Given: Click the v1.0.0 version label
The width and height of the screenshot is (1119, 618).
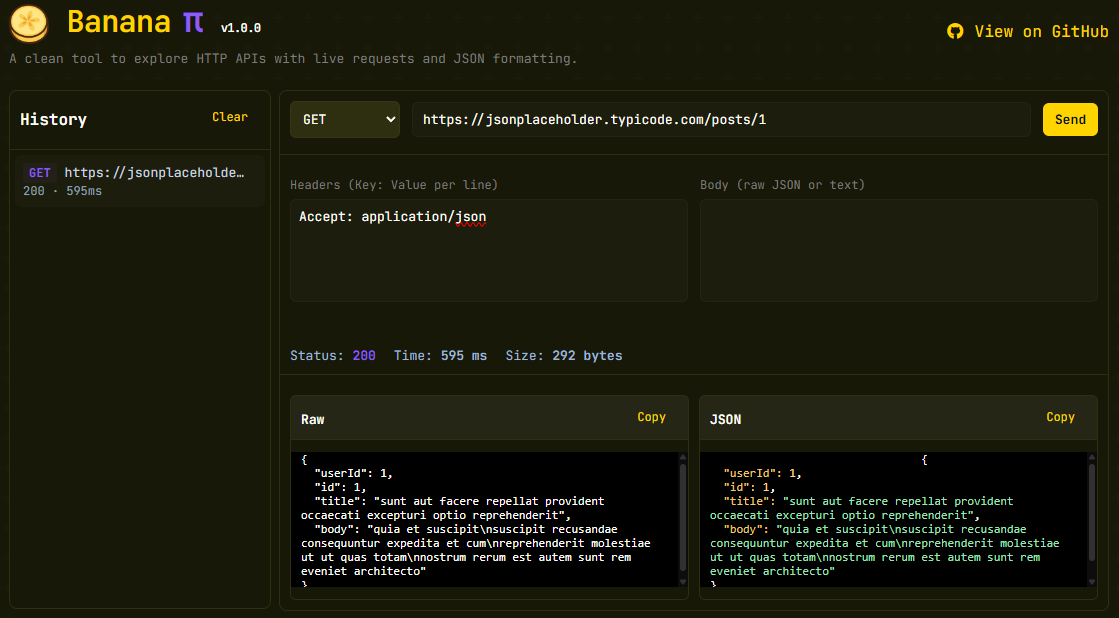Looking at the screenshot, I should pyautogui.click(x=240, y=28).
